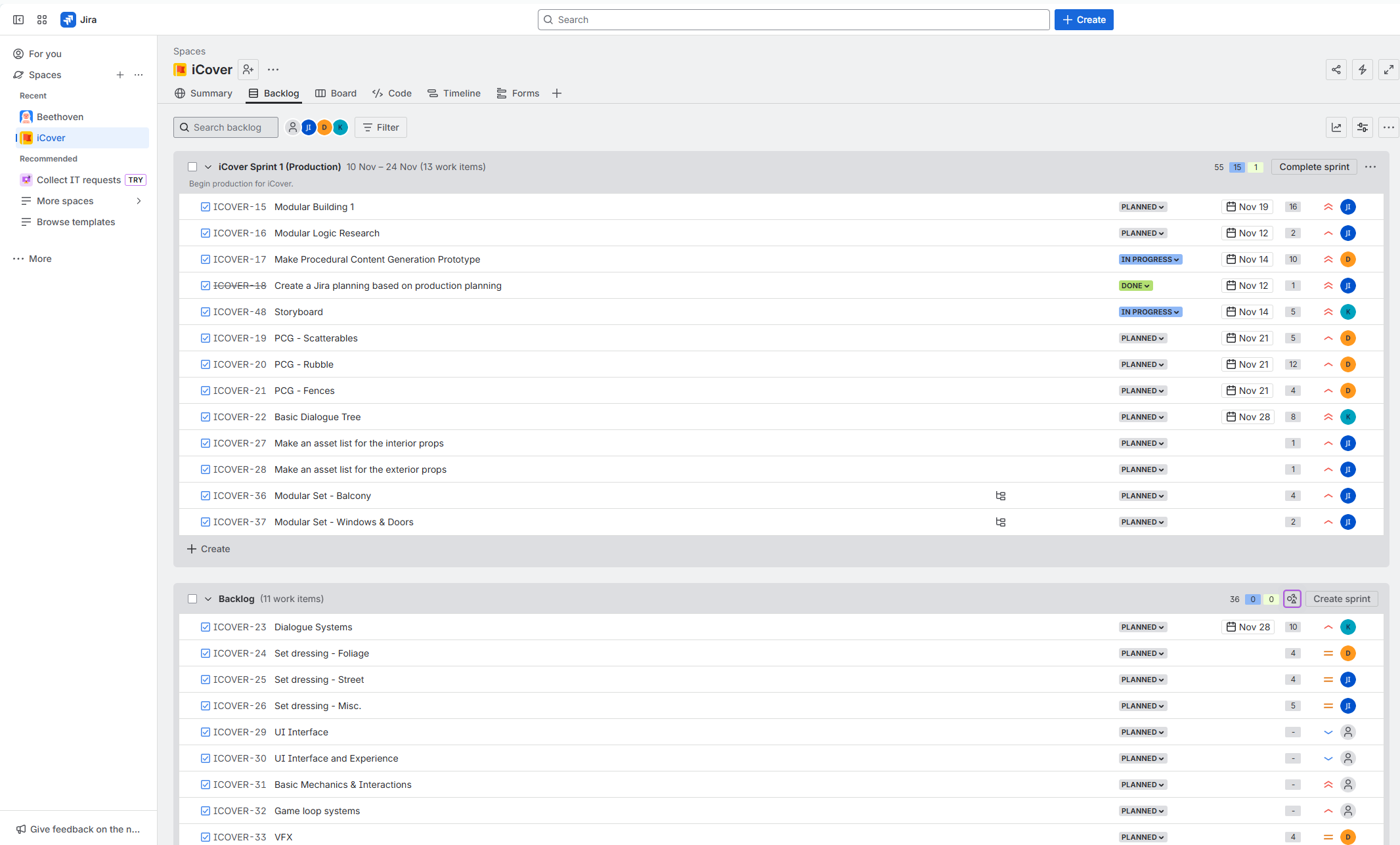Viewport: 1400px width, 845px height.
Task: Open the insights chart icon
Action: pyautogui.click(x=1336, y=127)
